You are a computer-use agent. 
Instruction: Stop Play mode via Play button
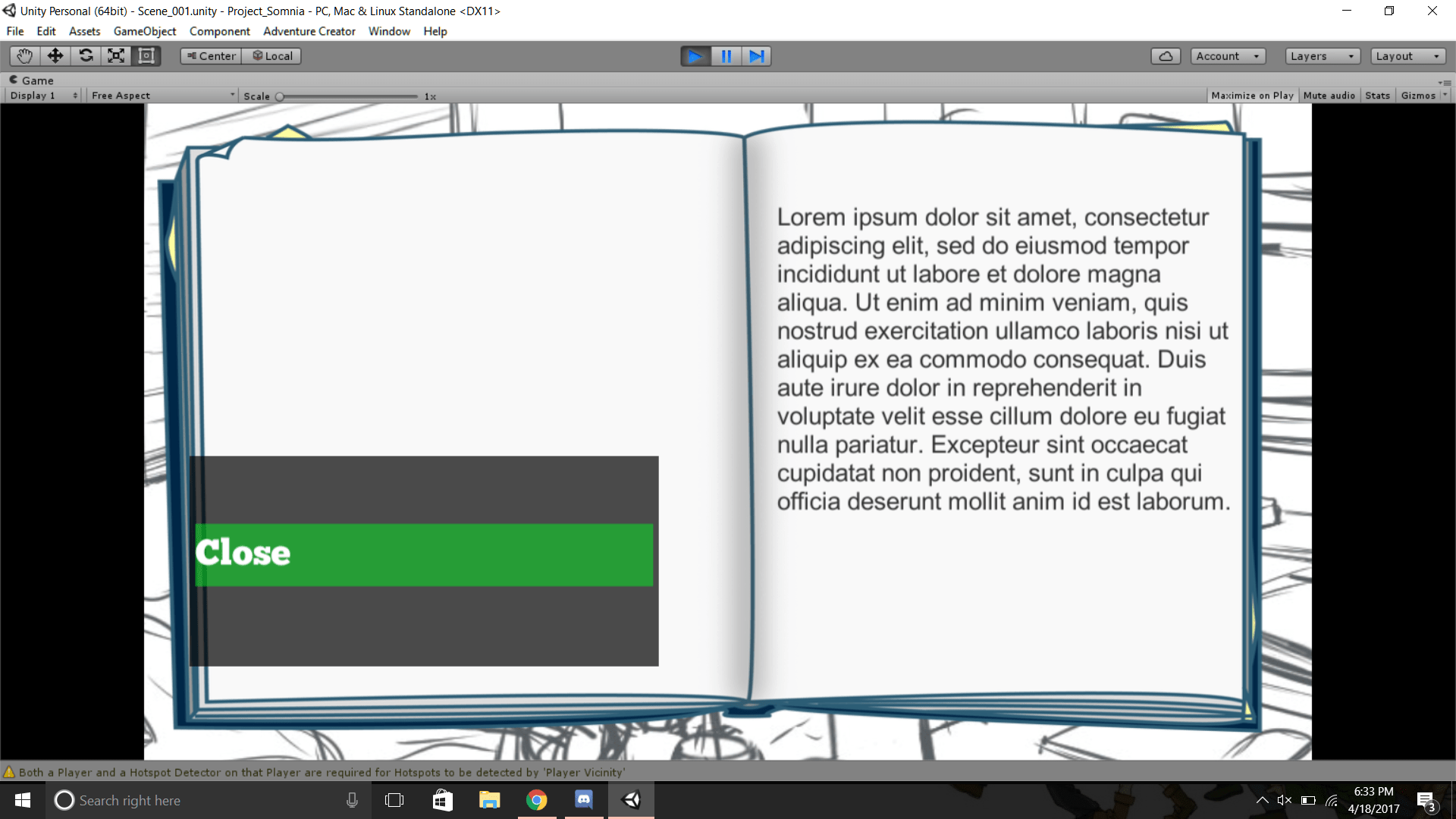695,56
